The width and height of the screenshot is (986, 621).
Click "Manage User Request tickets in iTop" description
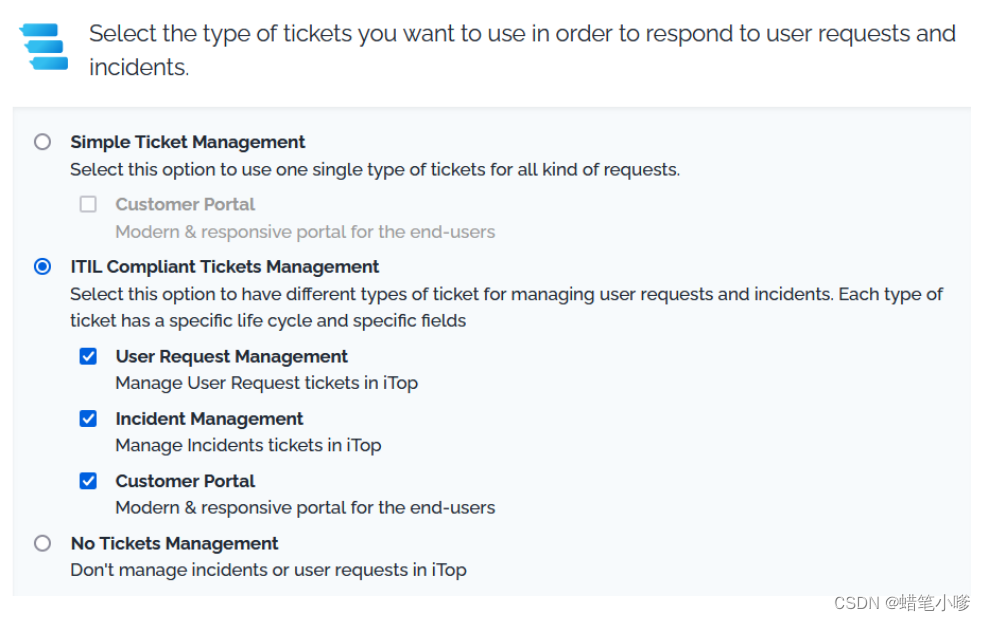coord(266,383)
